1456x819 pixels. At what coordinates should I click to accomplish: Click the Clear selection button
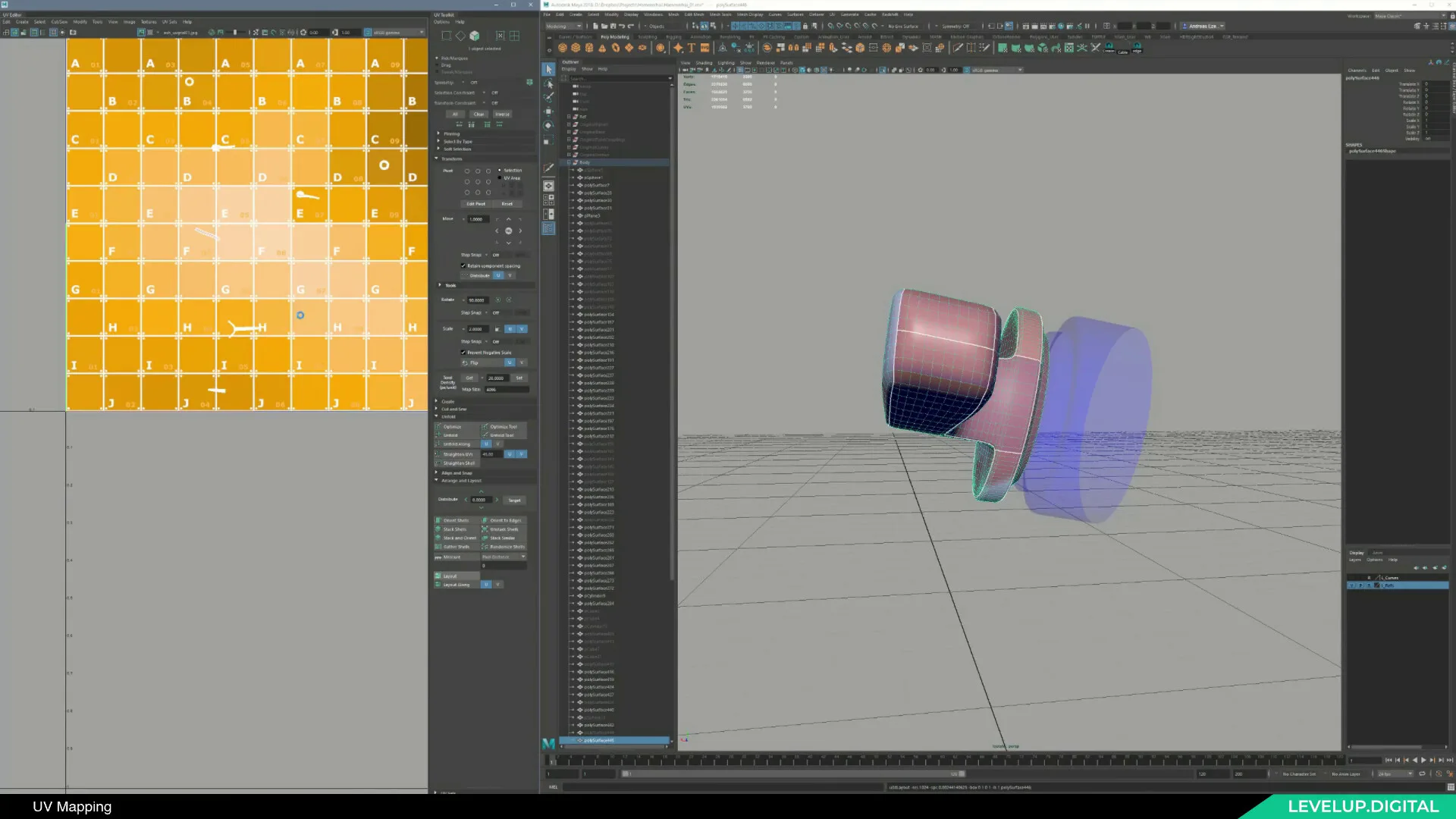(x=479, y=115)
